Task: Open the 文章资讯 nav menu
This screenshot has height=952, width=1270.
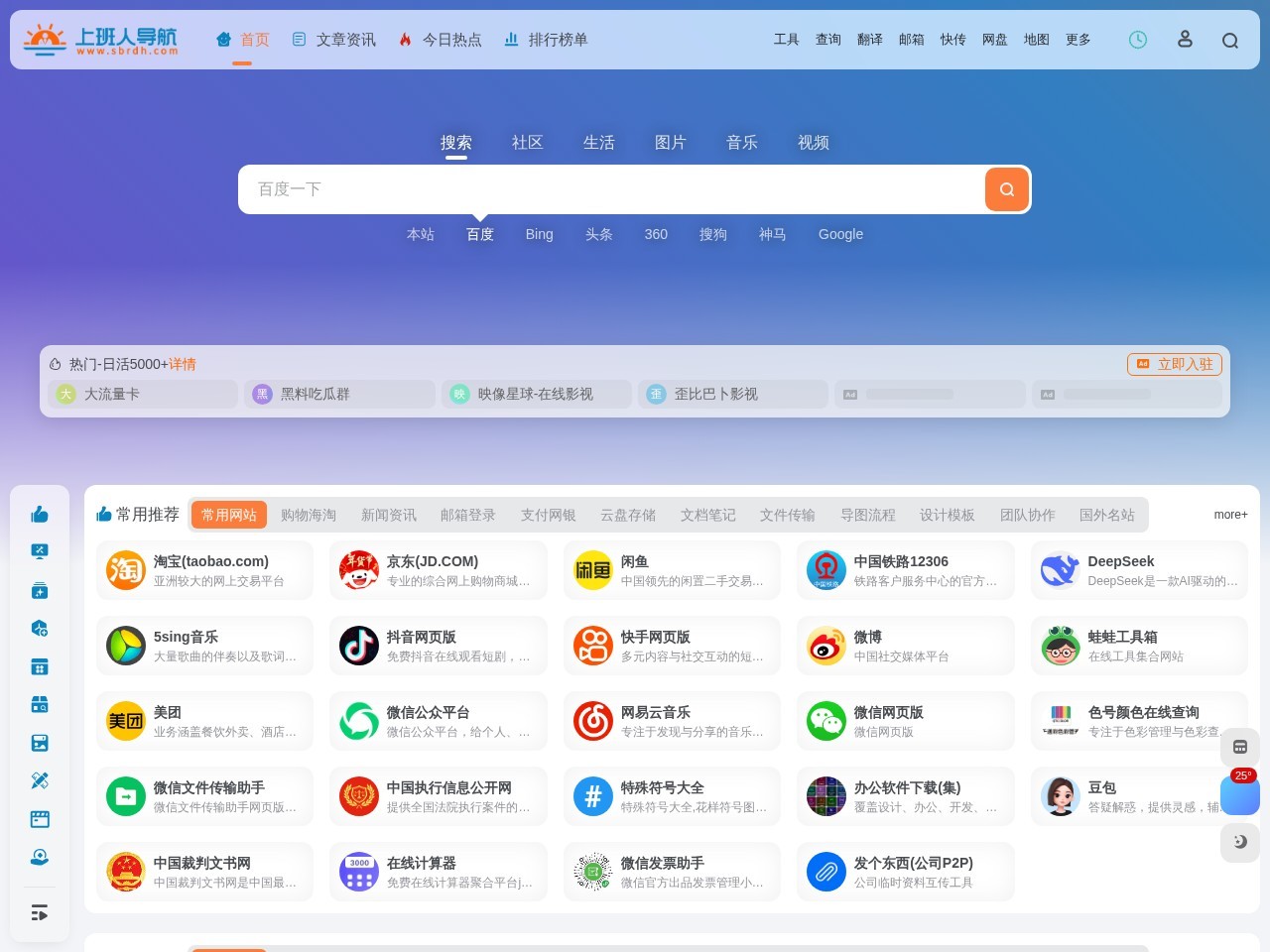Action: coord(334,40)
